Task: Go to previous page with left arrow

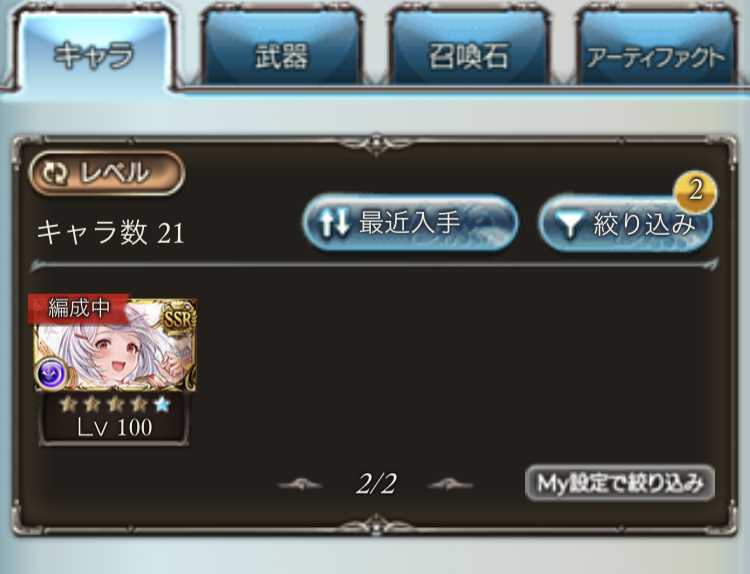Action: click(x=300, y=485)
